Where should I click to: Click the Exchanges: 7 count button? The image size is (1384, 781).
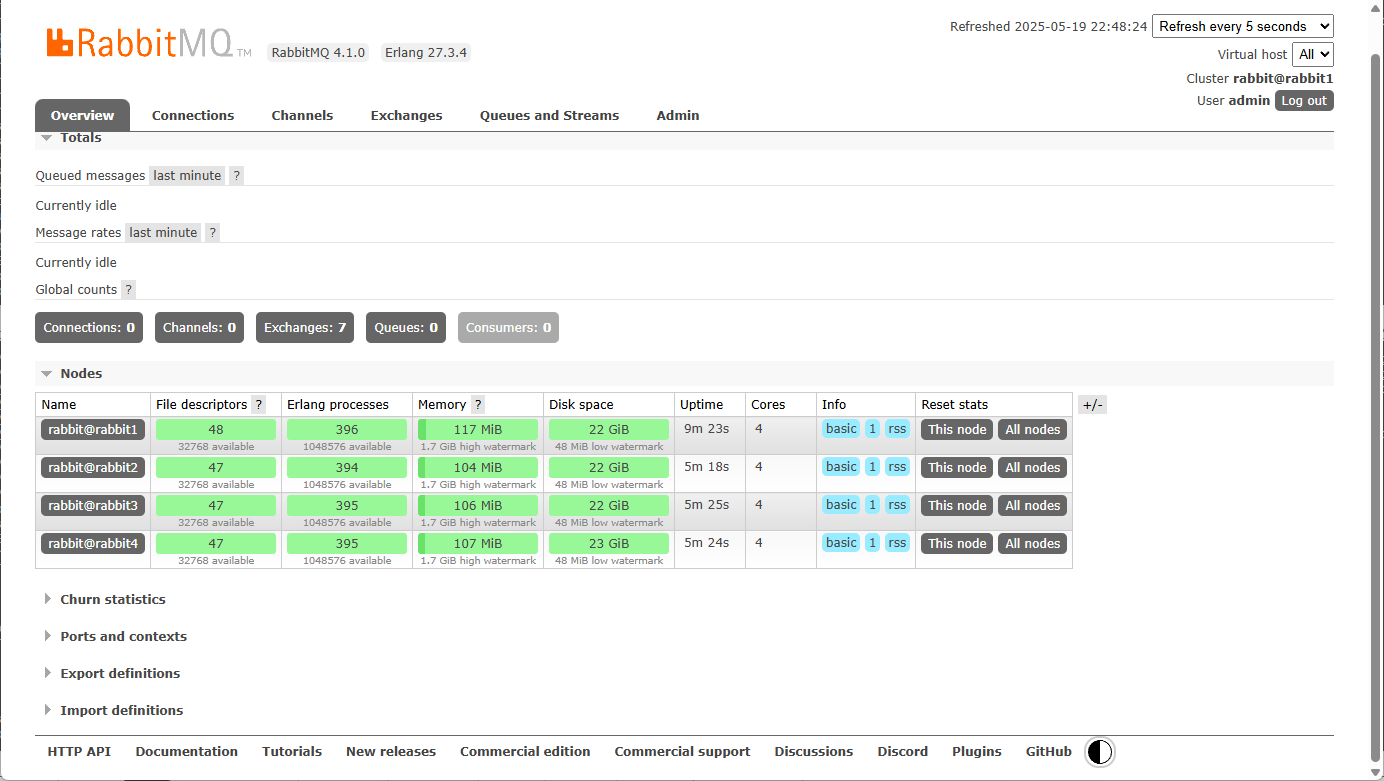click(x=305, y=327)
